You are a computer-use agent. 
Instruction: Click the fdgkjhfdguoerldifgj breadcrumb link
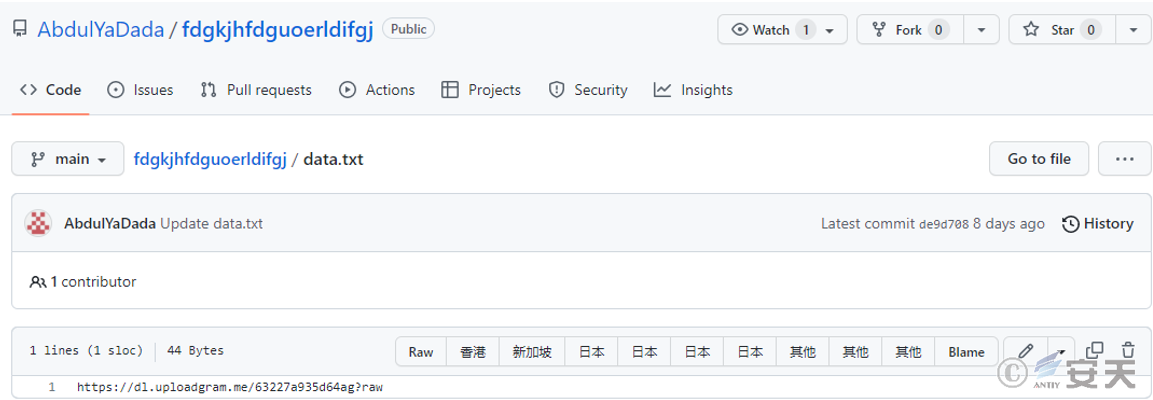[210, 159]
